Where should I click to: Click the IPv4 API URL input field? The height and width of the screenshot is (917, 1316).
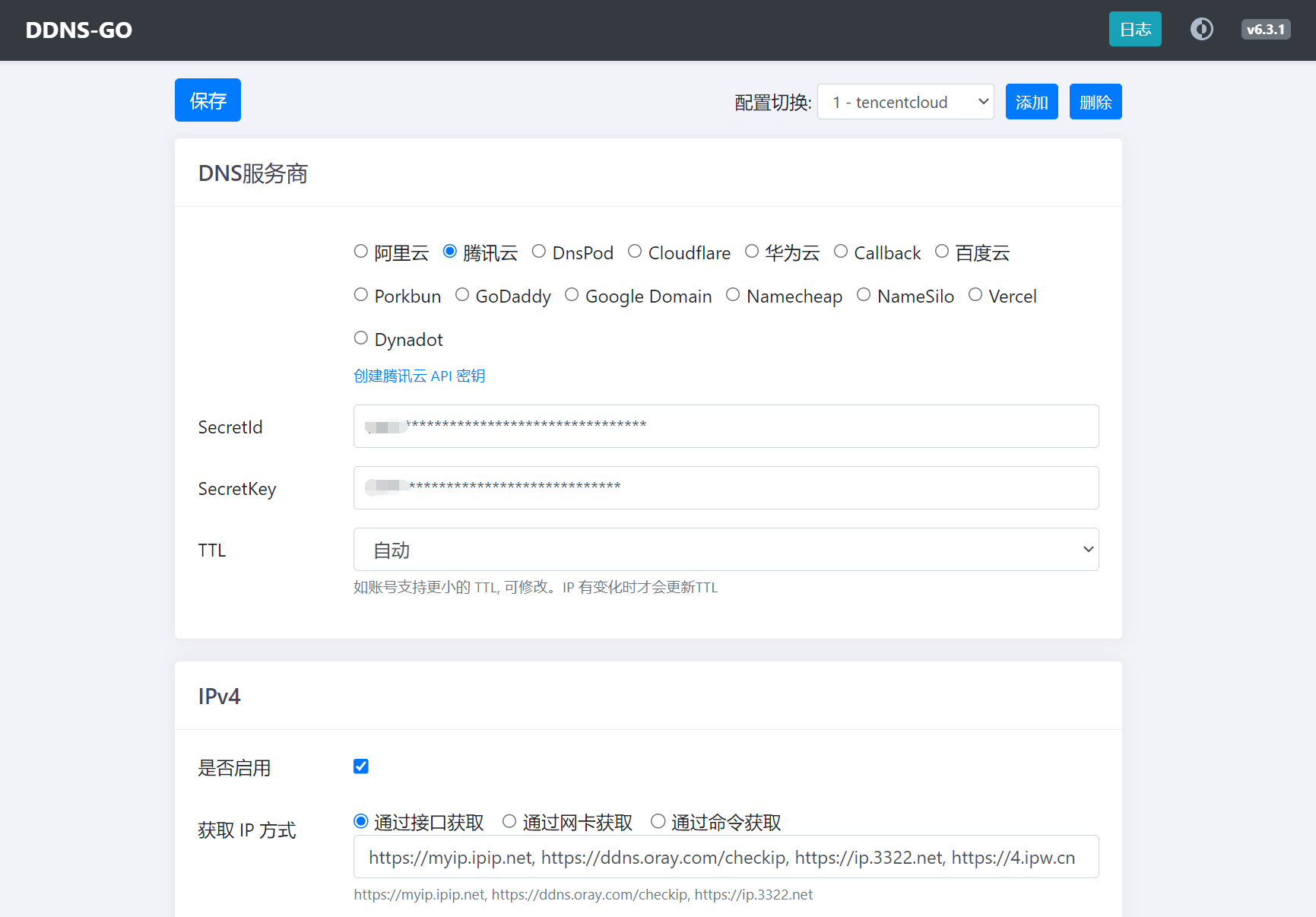[x=725, y=857]
